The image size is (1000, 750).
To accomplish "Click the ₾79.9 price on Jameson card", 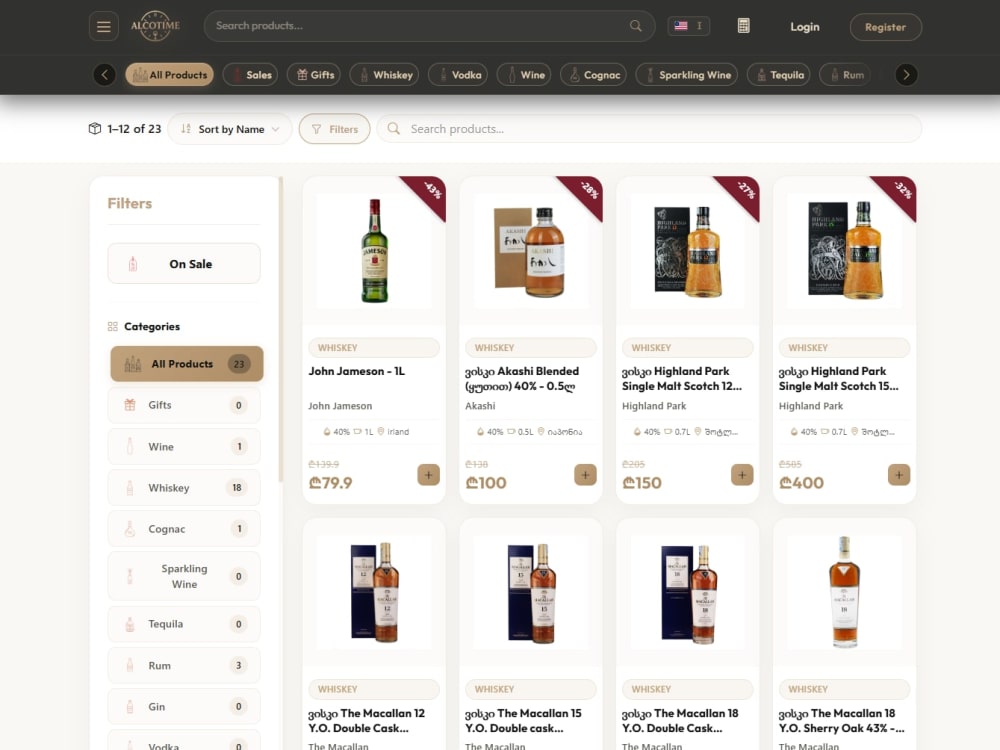I will pos(330,483).
